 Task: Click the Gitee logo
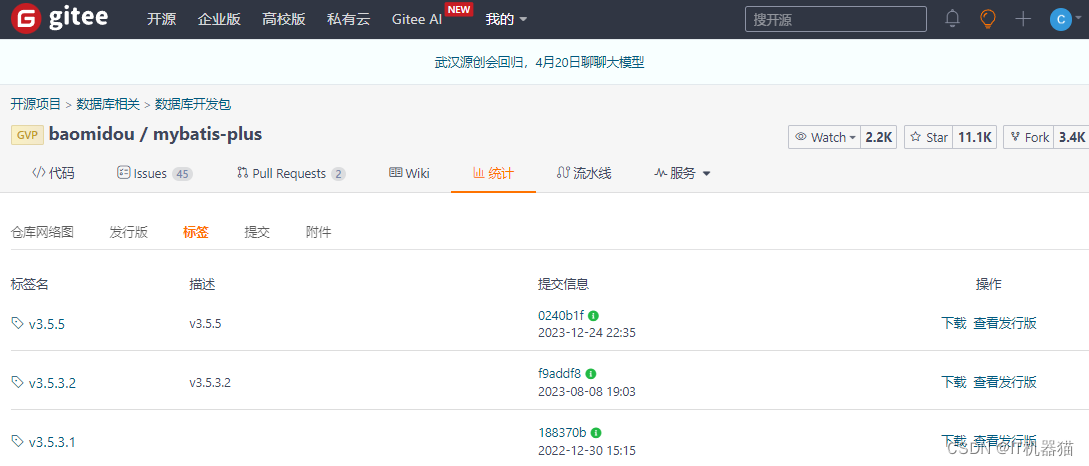(59, 19)
